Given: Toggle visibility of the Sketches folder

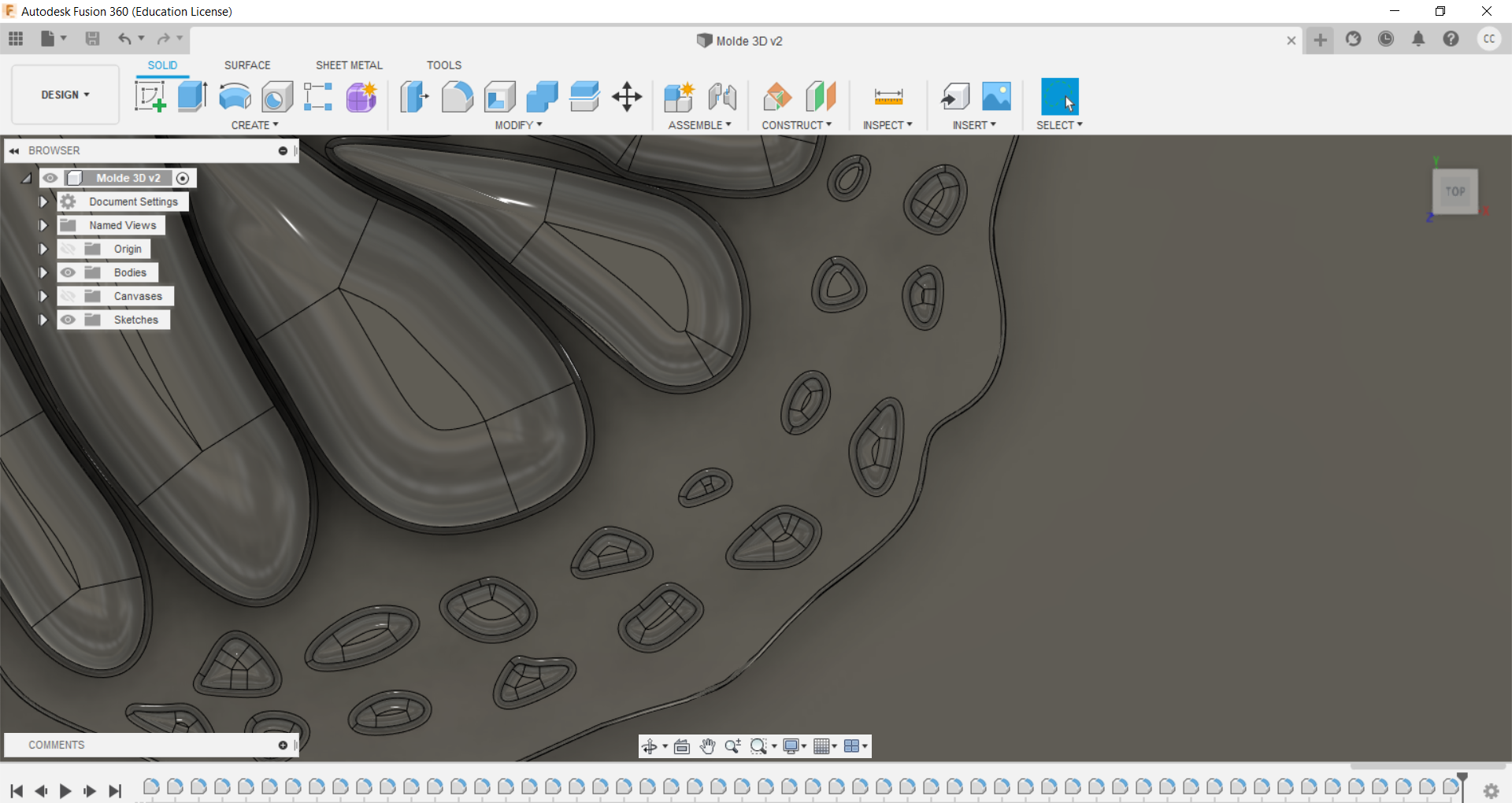Looking at the screenshot, I should (69, 320).
